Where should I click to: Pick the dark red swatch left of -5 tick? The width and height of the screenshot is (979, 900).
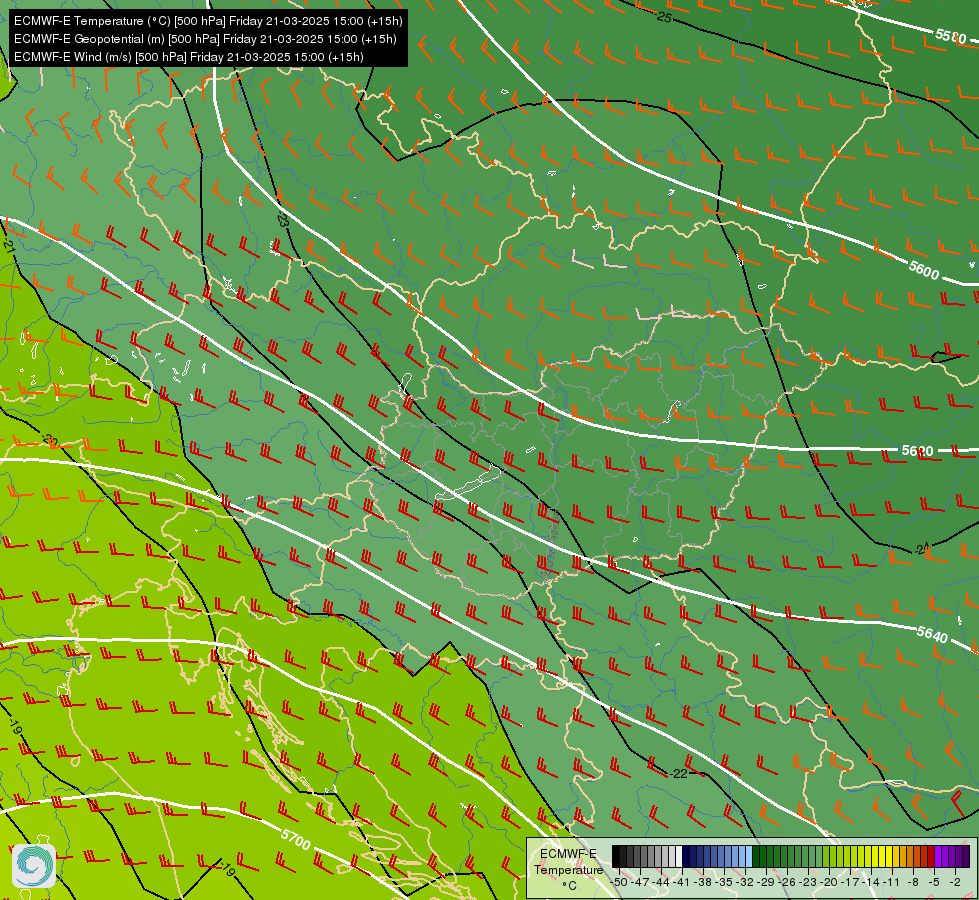pyautogui.click(x=932, y=856)
